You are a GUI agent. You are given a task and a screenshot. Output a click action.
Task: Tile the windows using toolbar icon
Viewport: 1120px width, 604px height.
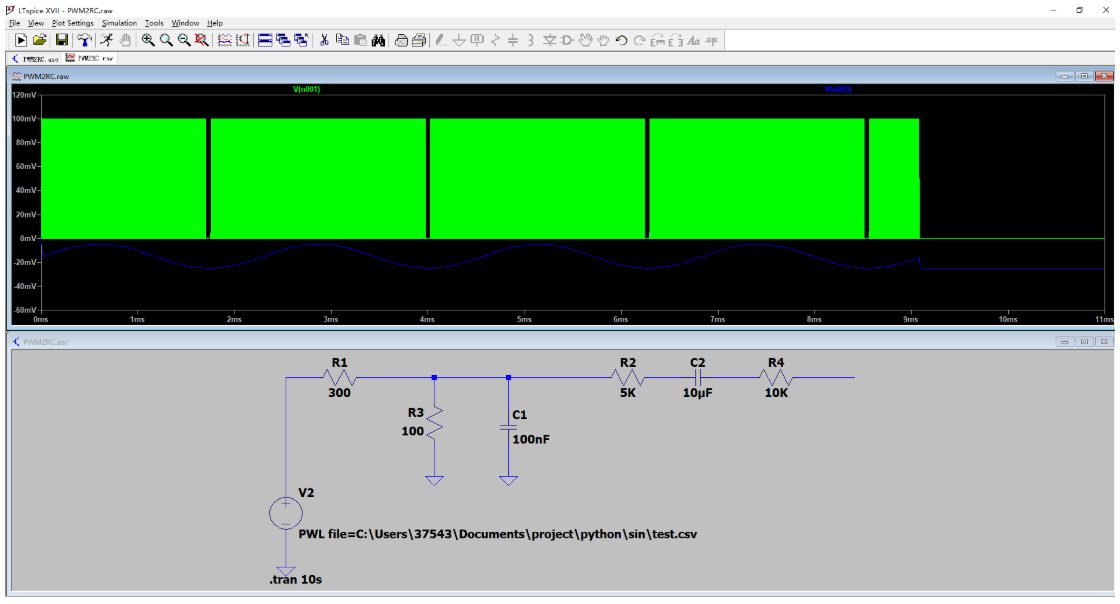coord(265,40)
